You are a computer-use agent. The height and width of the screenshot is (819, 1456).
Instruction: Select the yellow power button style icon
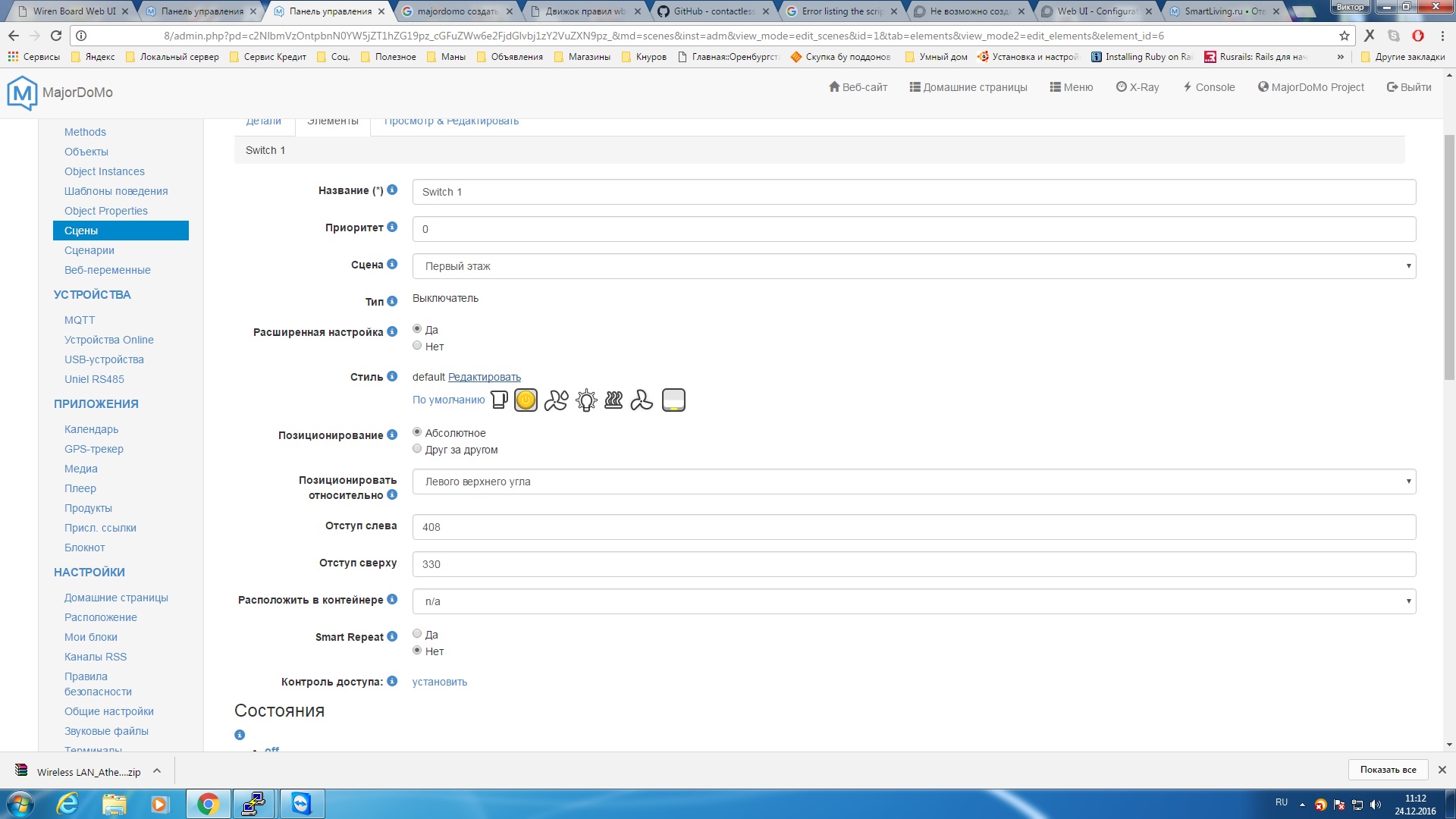[x=526, y=400]
